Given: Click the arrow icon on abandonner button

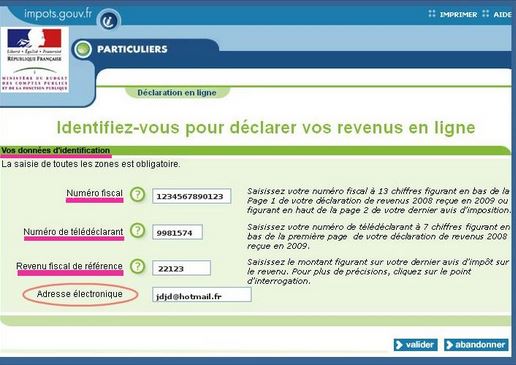Looking at the screenshot, I should click(x=449, y=345).
